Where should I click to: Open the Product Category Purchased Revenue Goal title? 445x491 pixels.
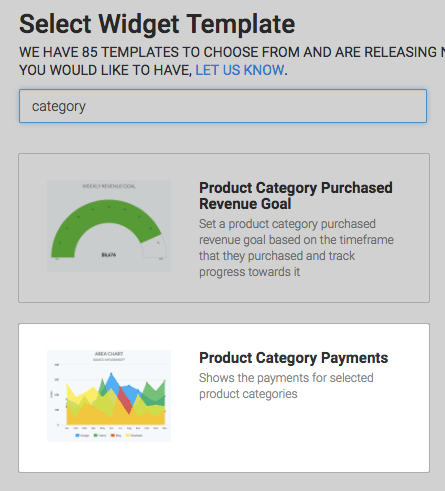(296, 196)
